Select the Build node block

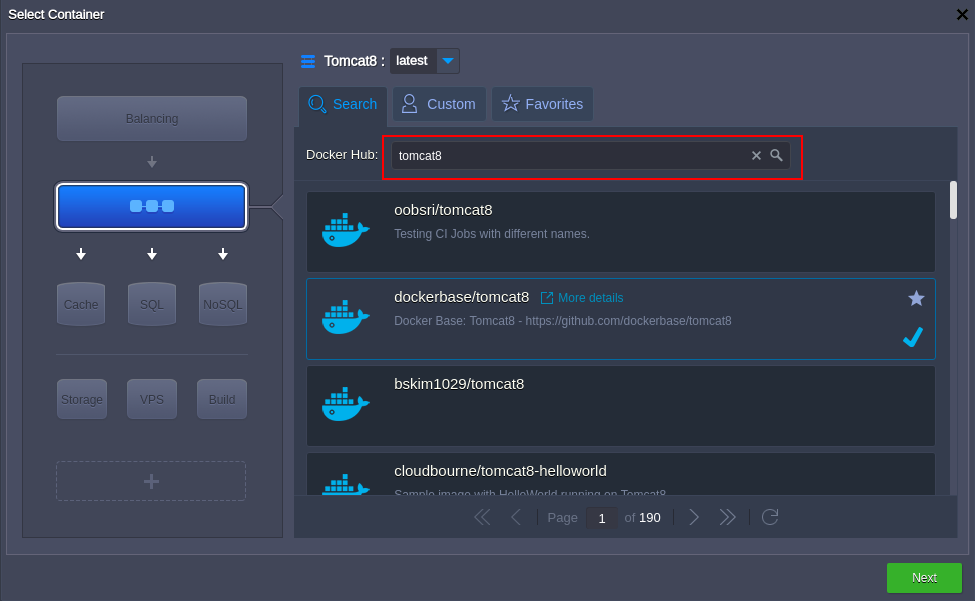pyautogui.click(x=222, y=399)
